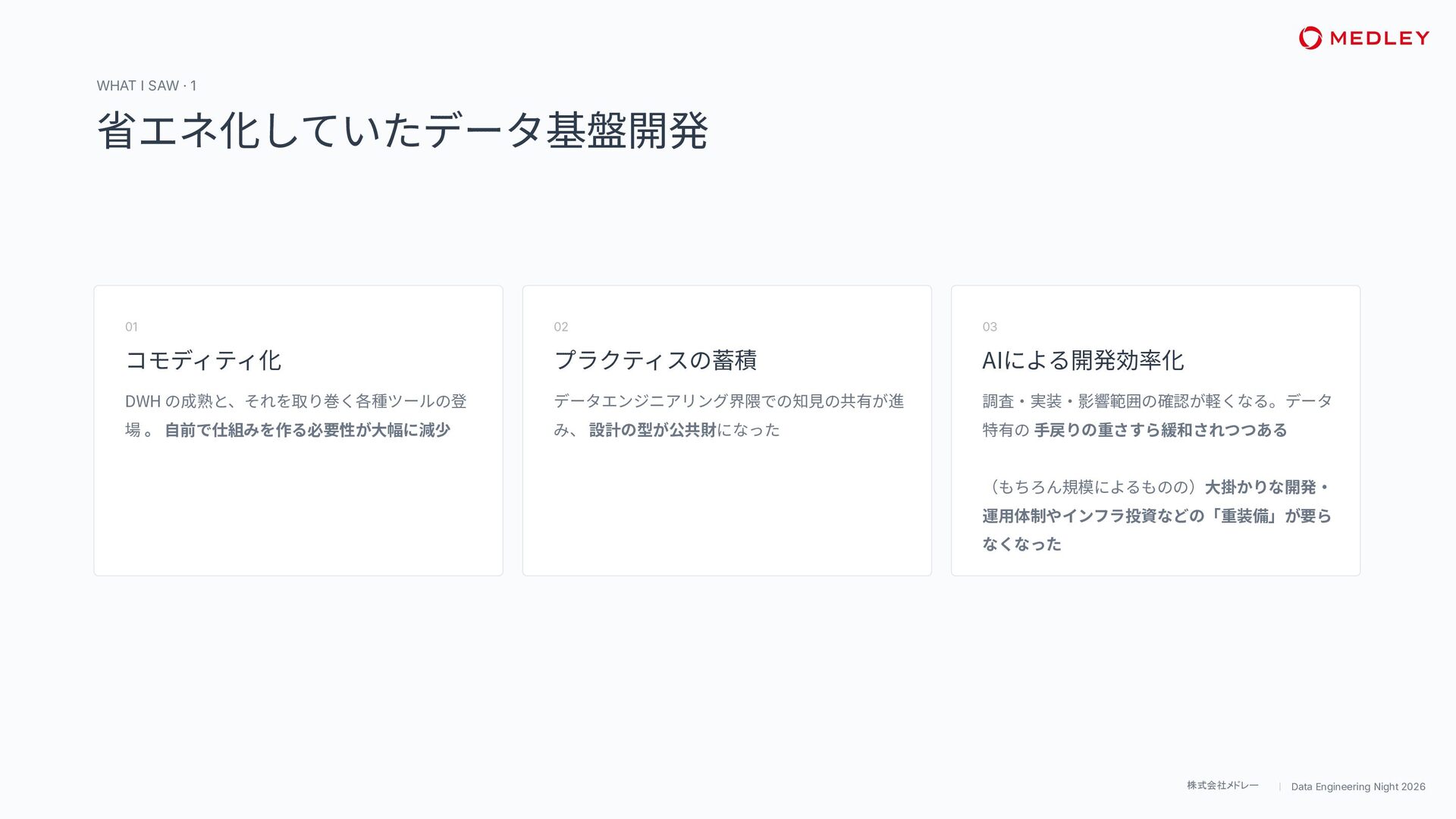Screen dimensions: 1456x819
Task: Click the 02 number label
Action: 560,327
